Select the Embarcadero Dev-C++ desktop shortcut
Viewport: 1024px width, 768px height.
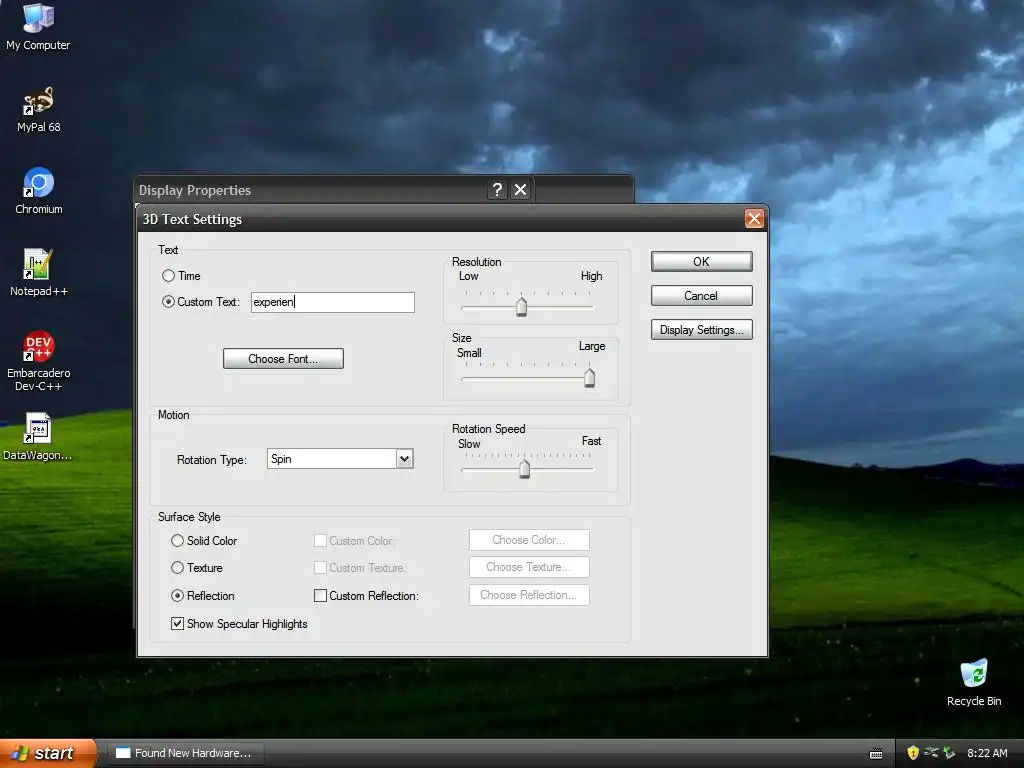[39, 360]
